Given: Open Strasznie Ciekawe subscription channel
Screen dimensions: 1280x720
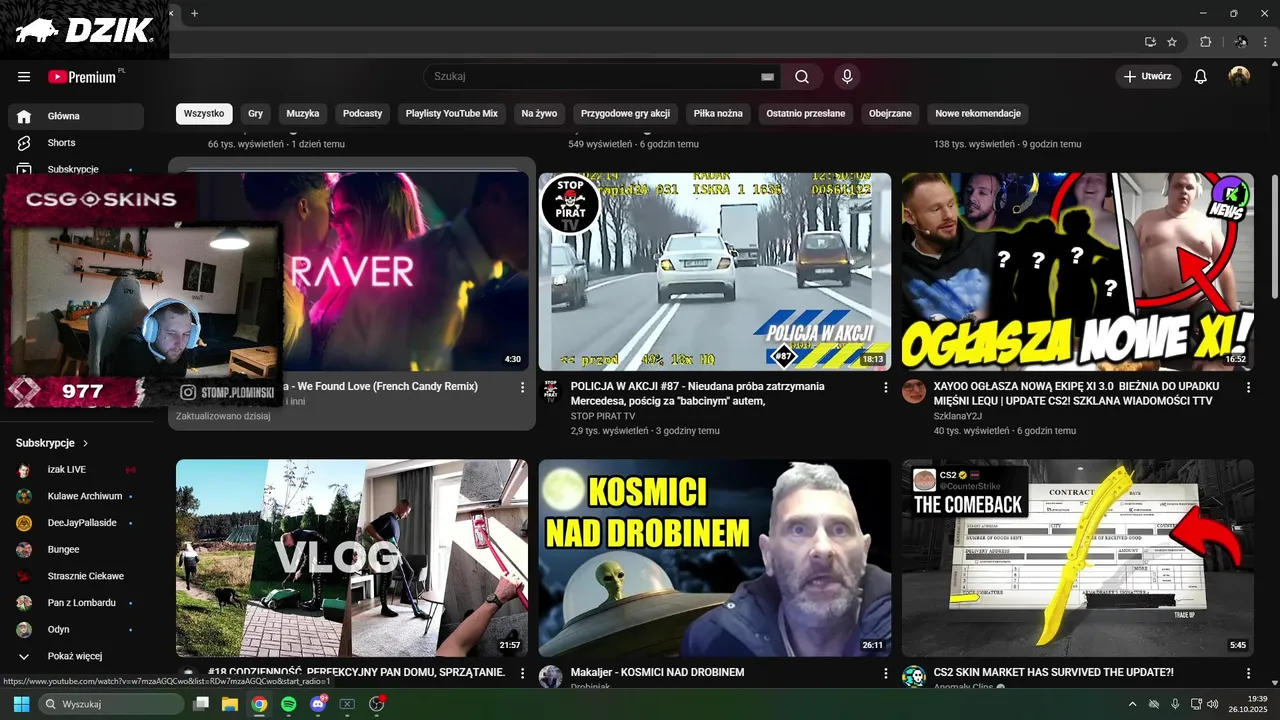Looking at the screenshot, I should click(x=76, y=576).
